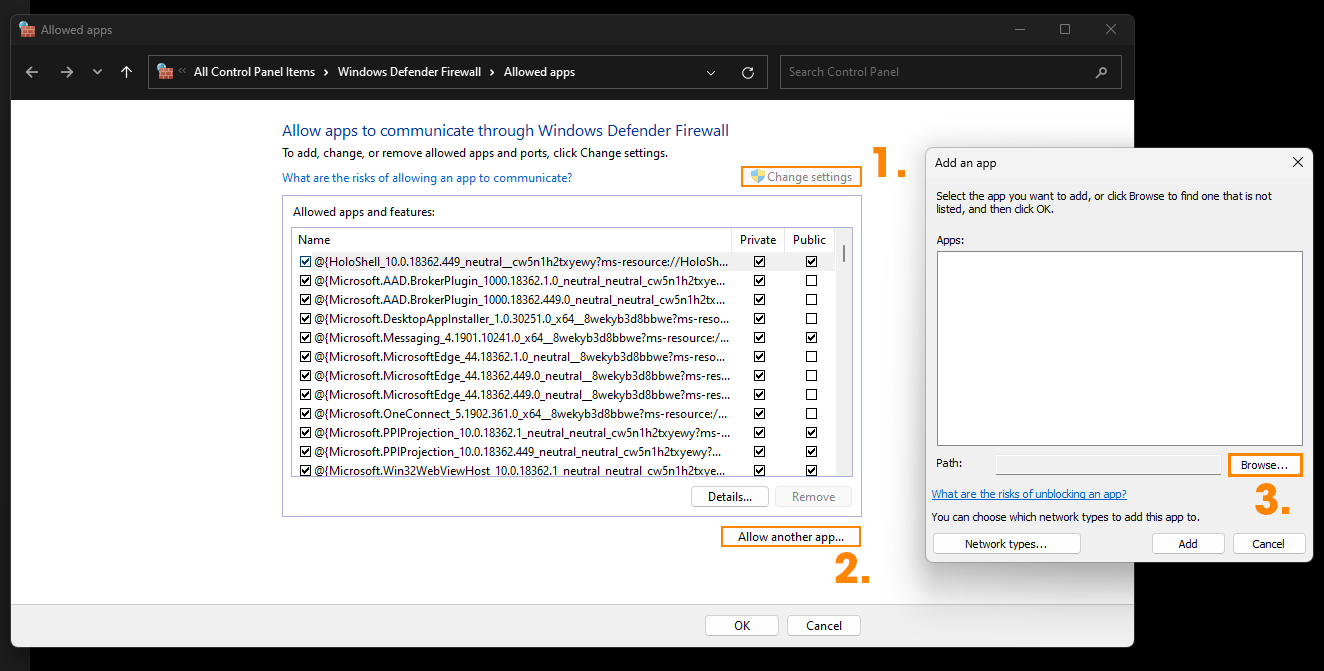Confirm with OK in Allowed apps window

click(x=742, y=626)
